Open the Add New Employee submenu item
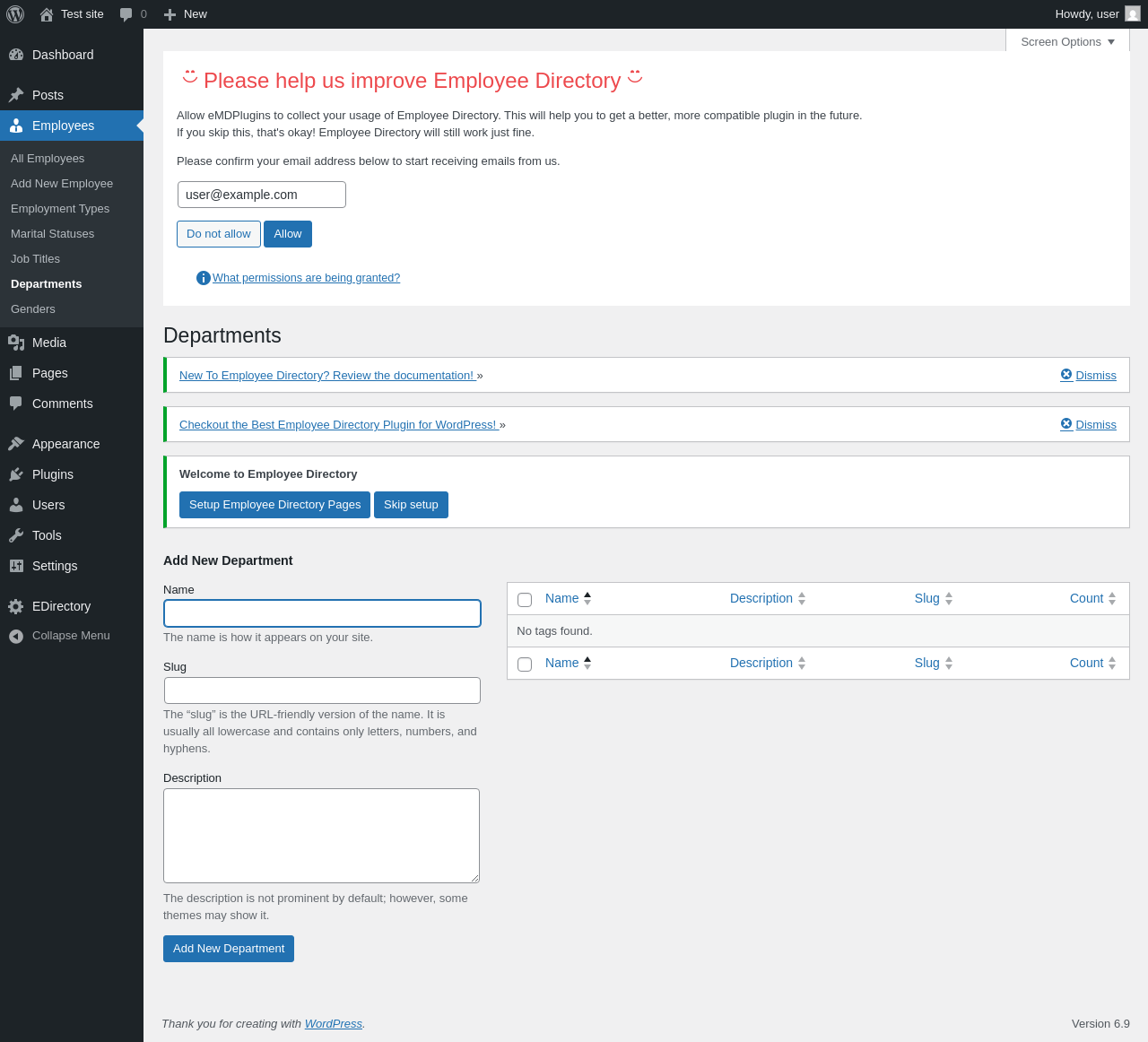Screen dimensions: 1148x1042 click(62, 184)
